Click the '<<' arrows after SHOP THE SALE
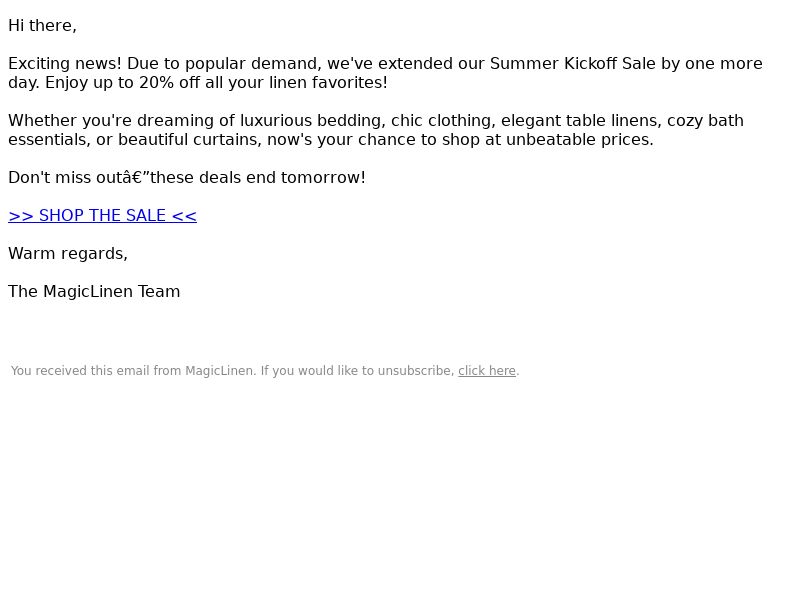This screenshot has height=600, width=800. click(x=184, y=216)
